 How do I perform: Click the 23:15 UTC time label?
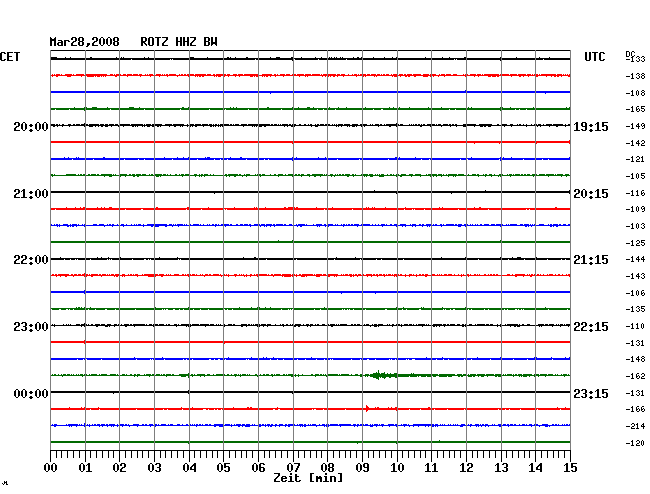pos(591,393)
